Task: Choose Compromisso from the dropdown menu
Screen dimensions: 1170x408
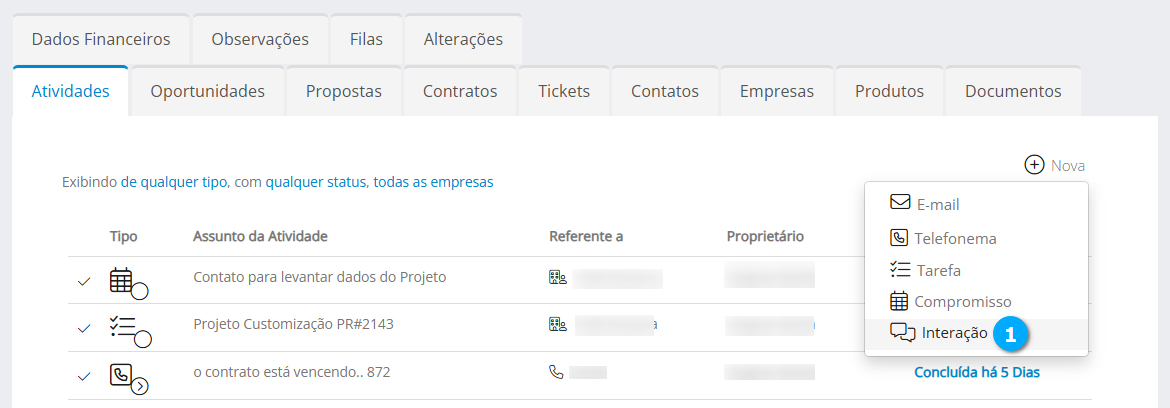Action: 961,301
